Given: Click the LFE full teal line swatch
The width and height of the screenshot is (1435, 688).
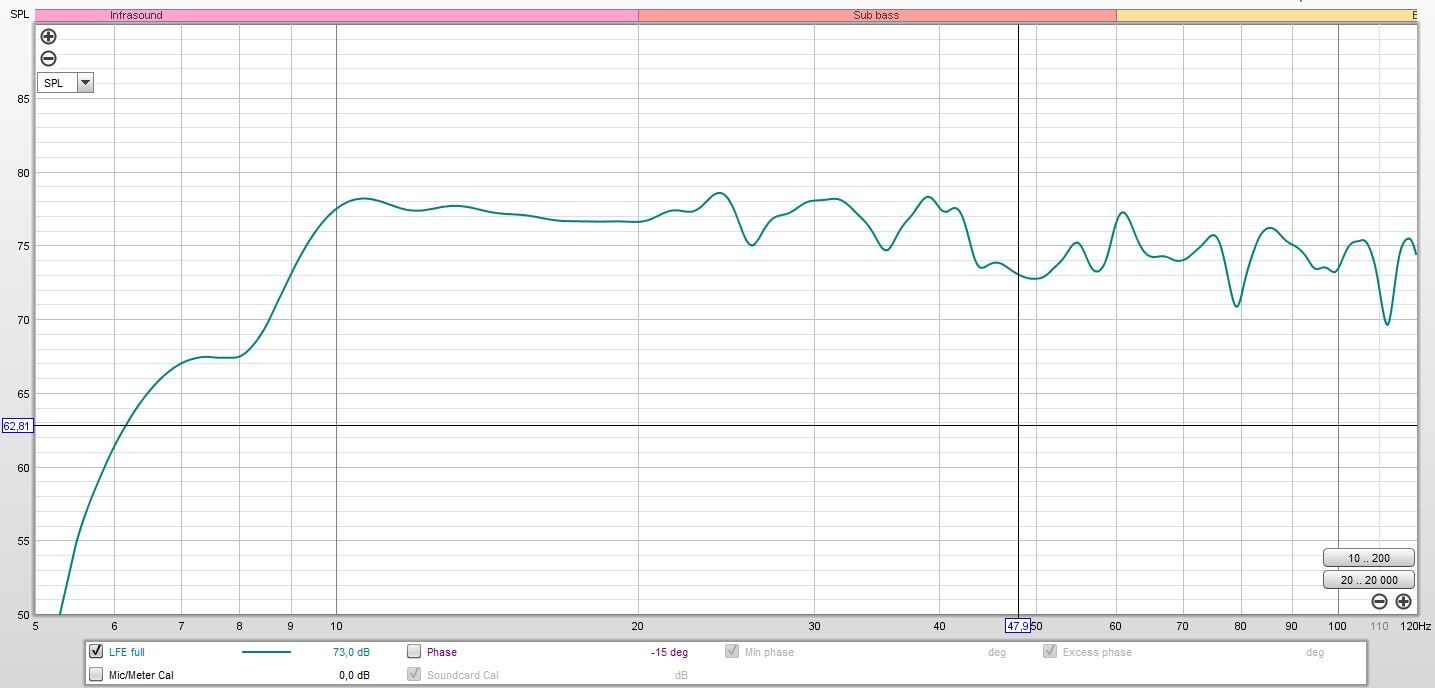Looking at the screenshot, I should (x=266, y=652).
